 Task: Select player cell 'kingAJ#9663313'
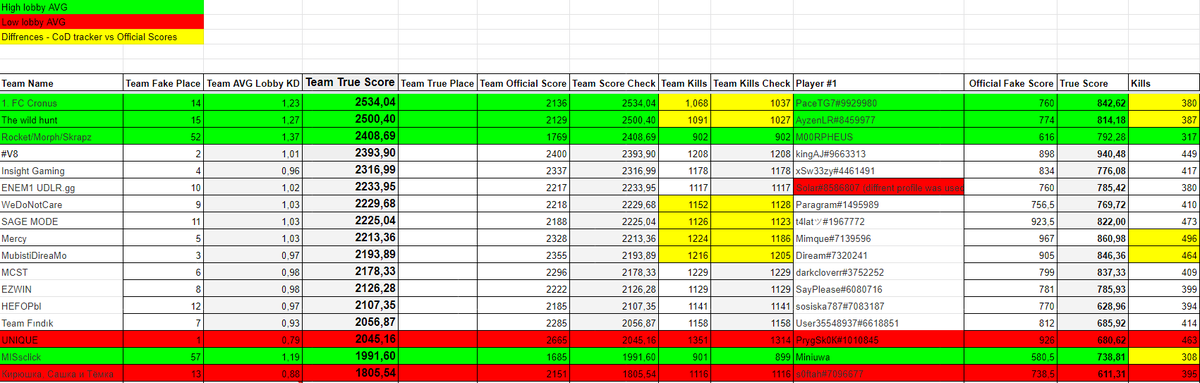(x=879, y=154)
